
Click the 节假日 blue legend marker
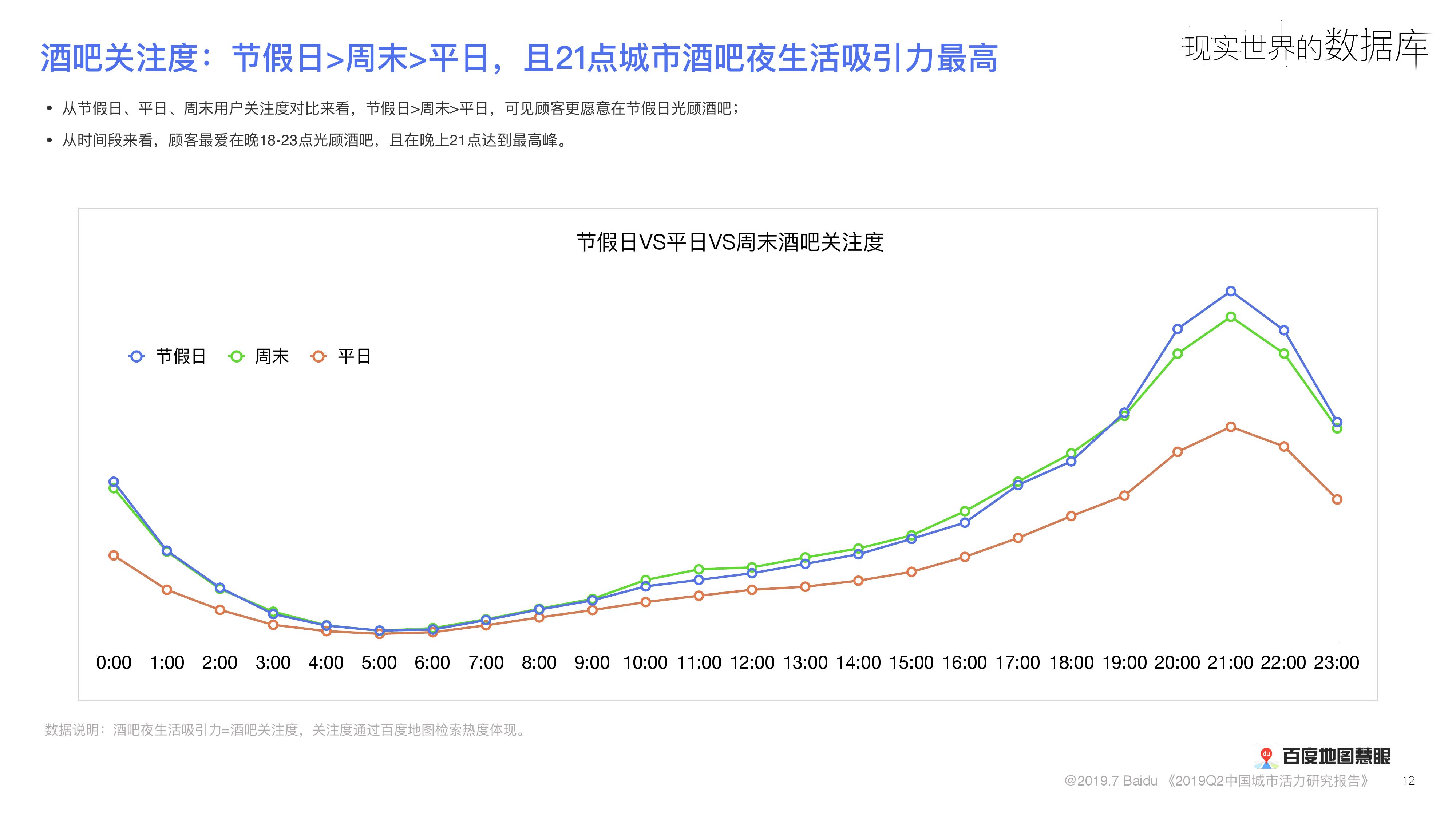136,357
